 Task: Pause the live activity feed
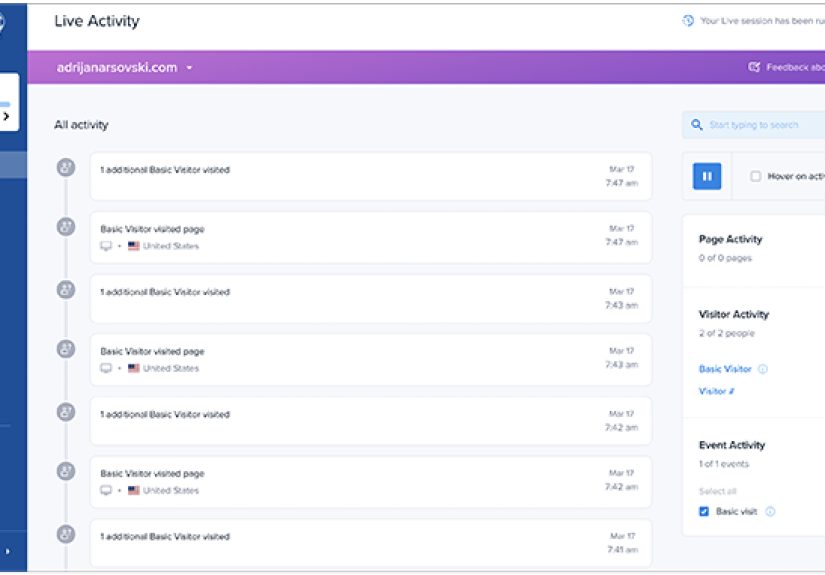[707, 176]
